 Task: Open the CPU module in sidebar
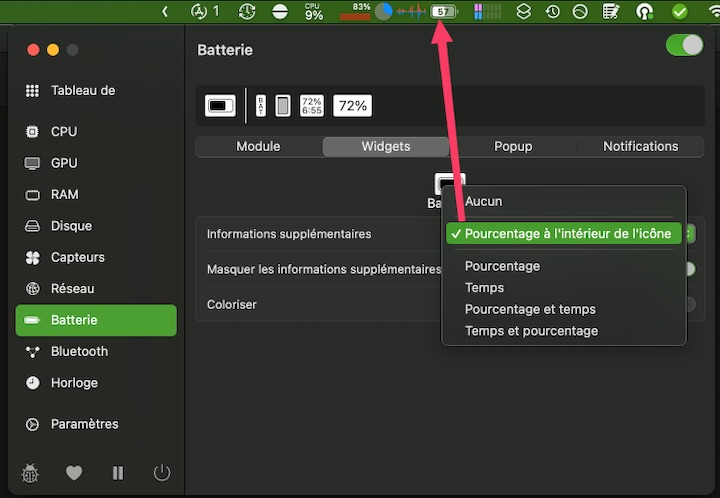[x=64, y=132]
